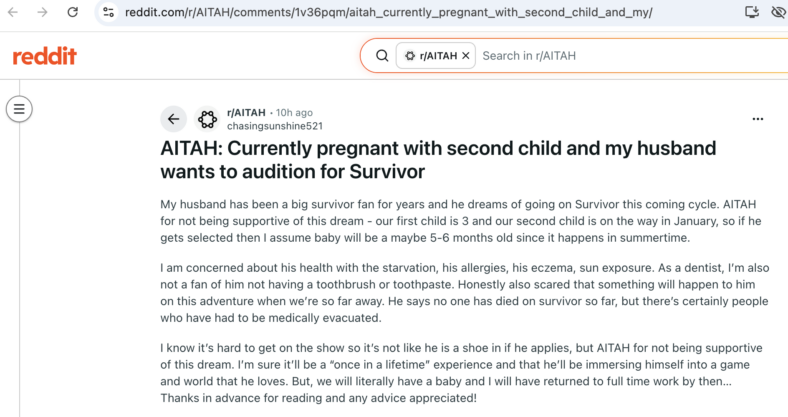Open the r/AITAH subreddit link
Image resolution: width=788 pixels, height=417 pixels.
click(246, 113)
